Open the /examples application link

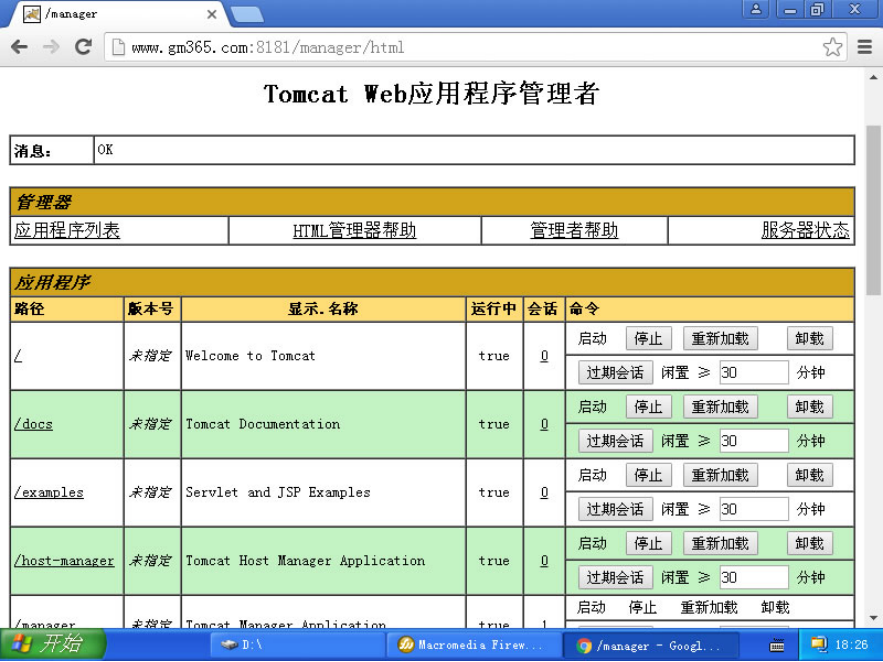(x=49, y=493)
